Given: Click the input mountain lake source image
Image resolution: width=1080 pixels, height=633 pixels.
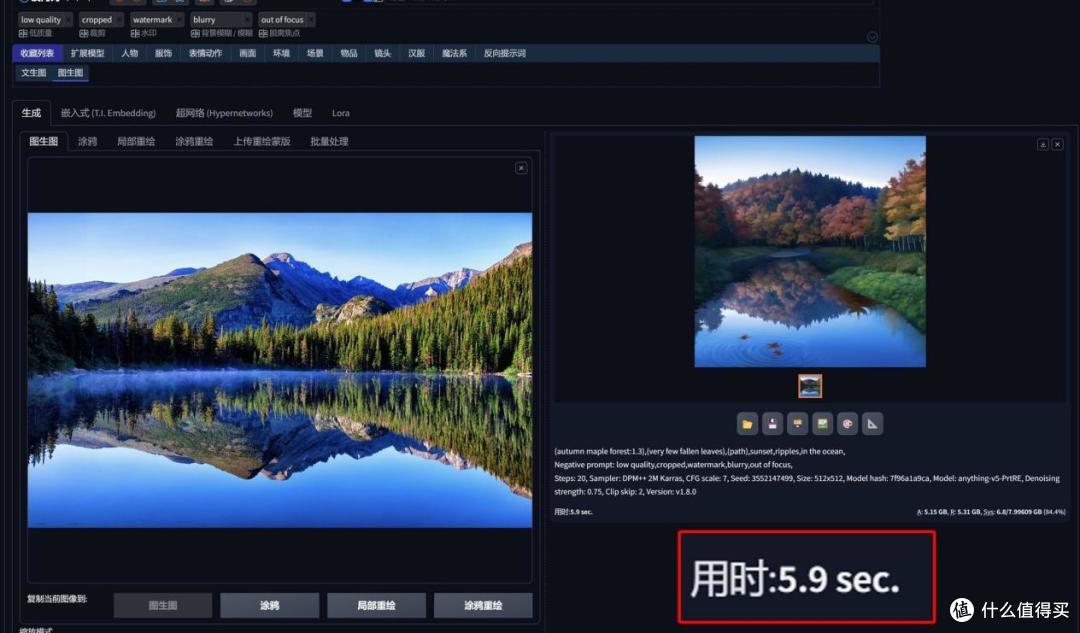Looking at the screenshot, I should tap(280, 370).
